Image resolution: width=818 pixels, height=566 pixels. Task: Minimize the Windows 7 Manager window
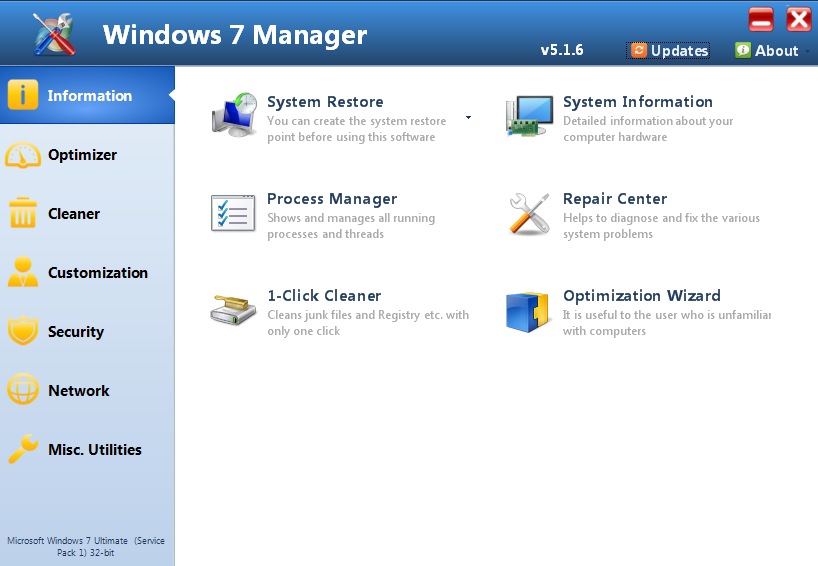(x=761, y=19)
